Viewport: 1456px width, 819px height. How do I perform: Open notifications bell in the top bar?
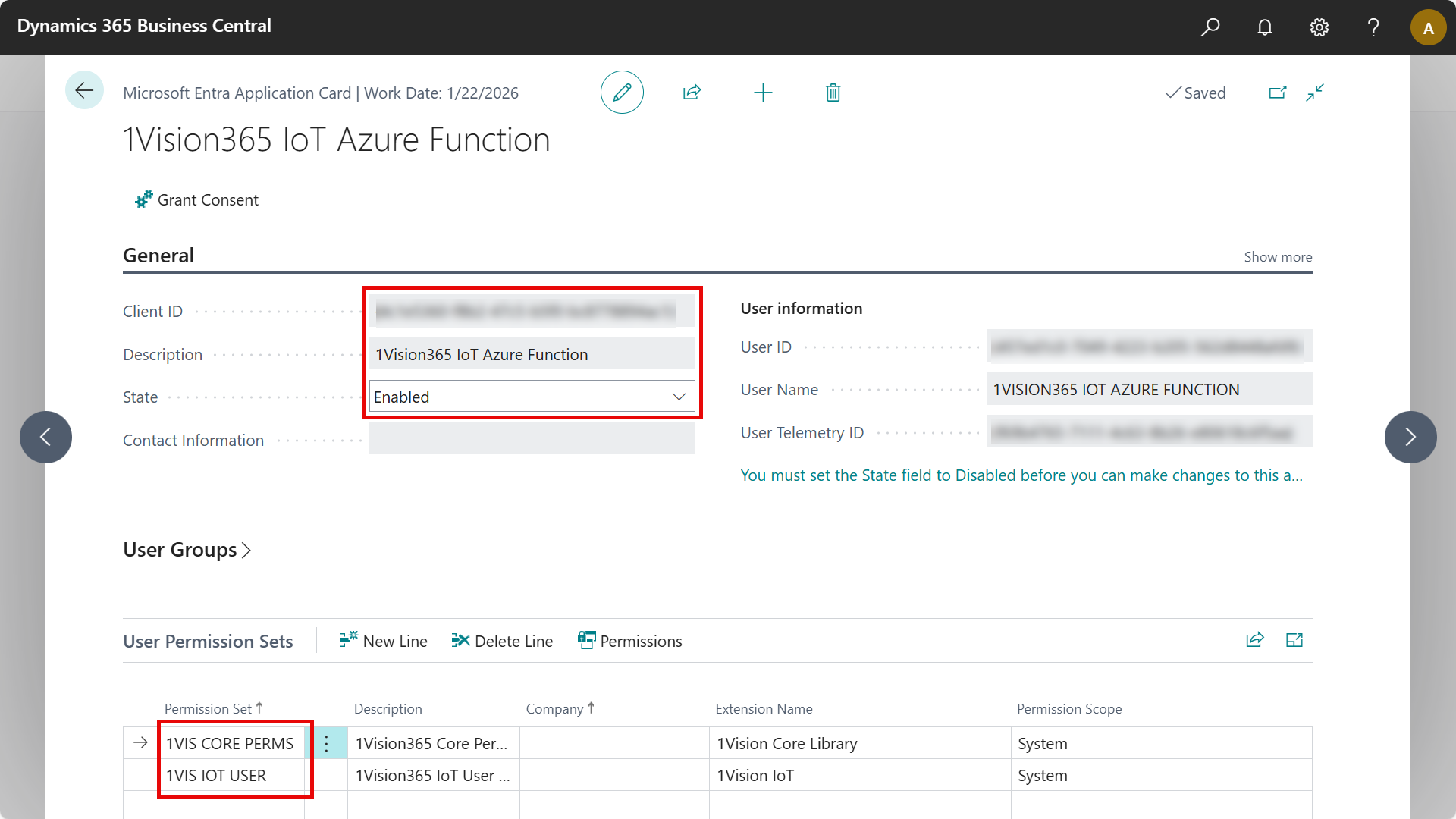point(1264,27)
